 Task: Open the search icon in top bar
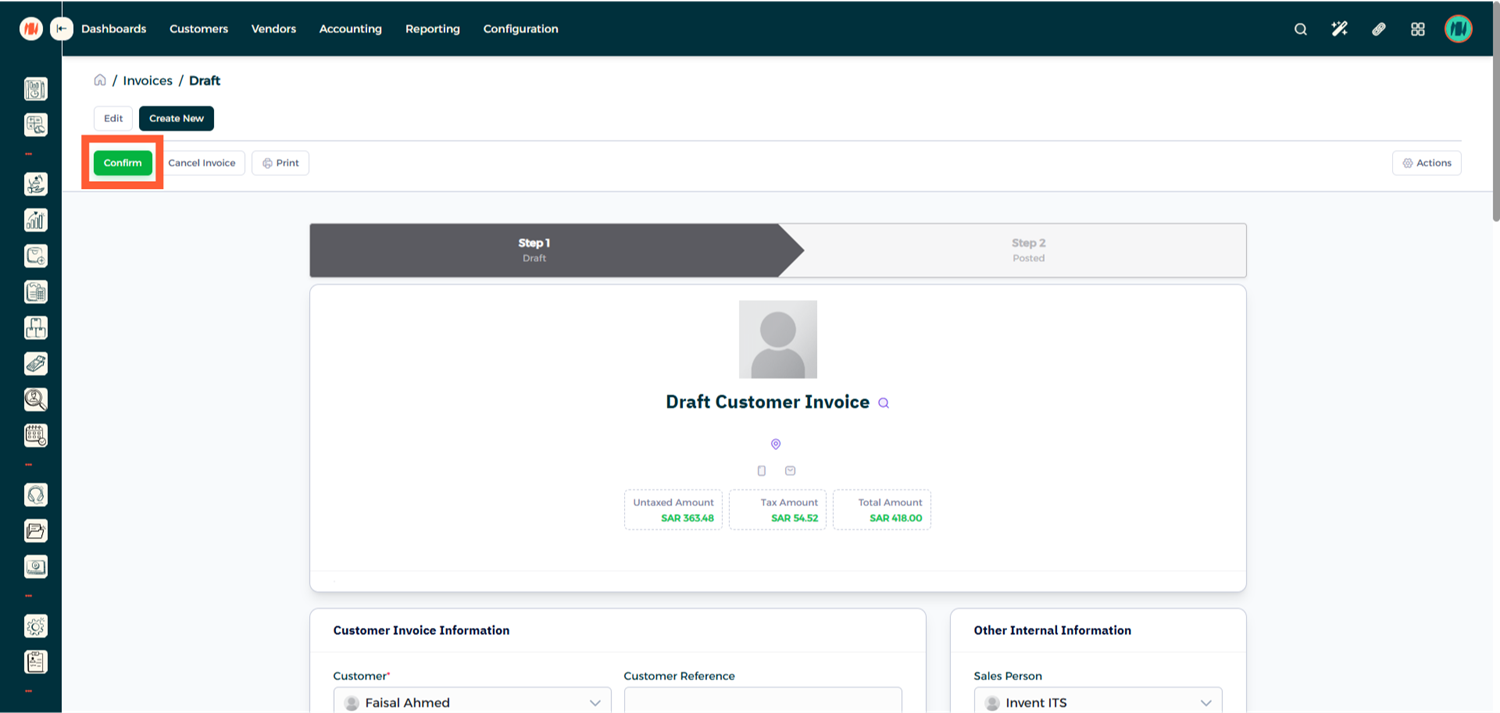[x=1300, y=29]
